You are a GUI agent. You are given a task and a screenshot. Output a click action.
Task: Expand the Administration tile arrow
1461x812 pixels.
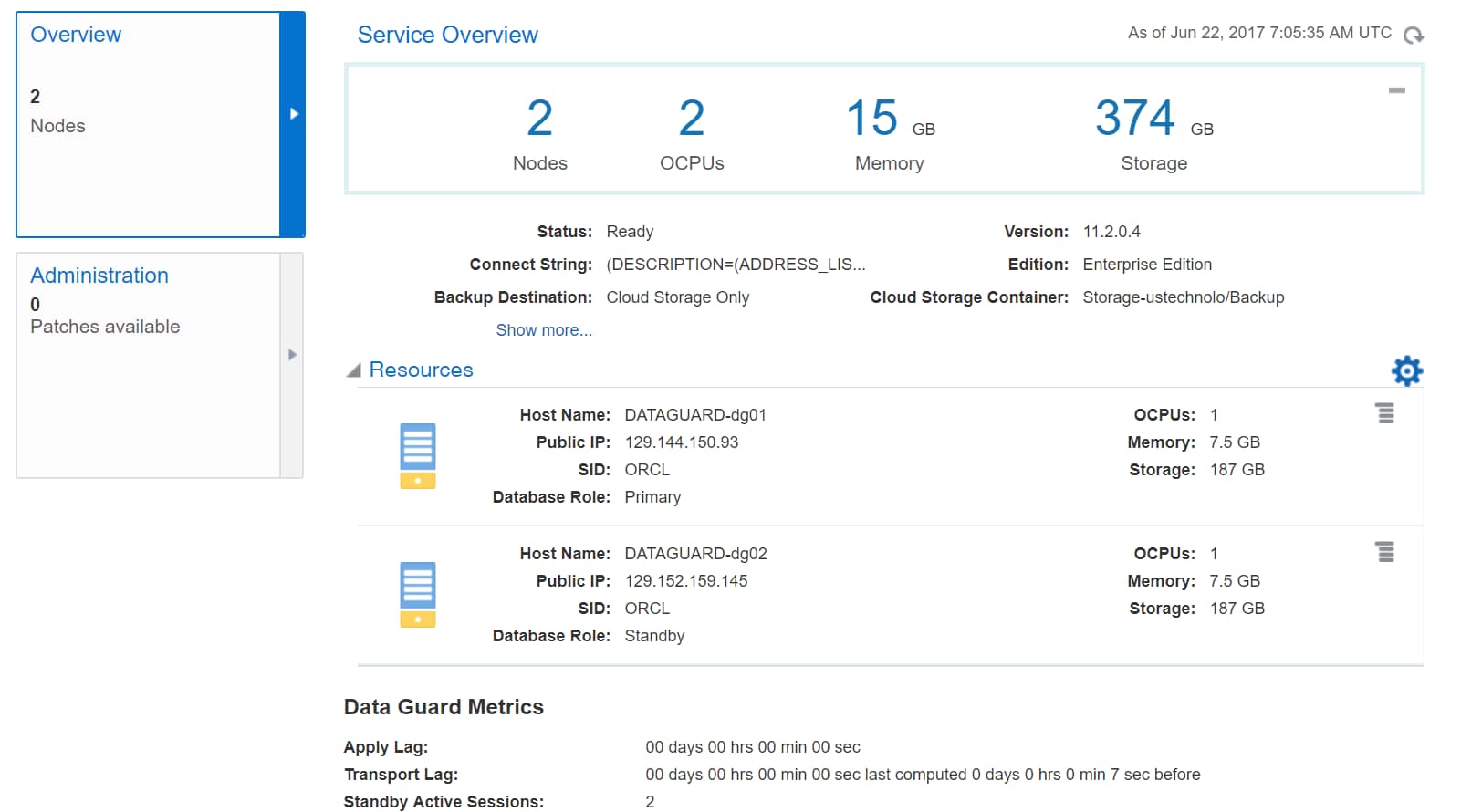click(292, 355)
